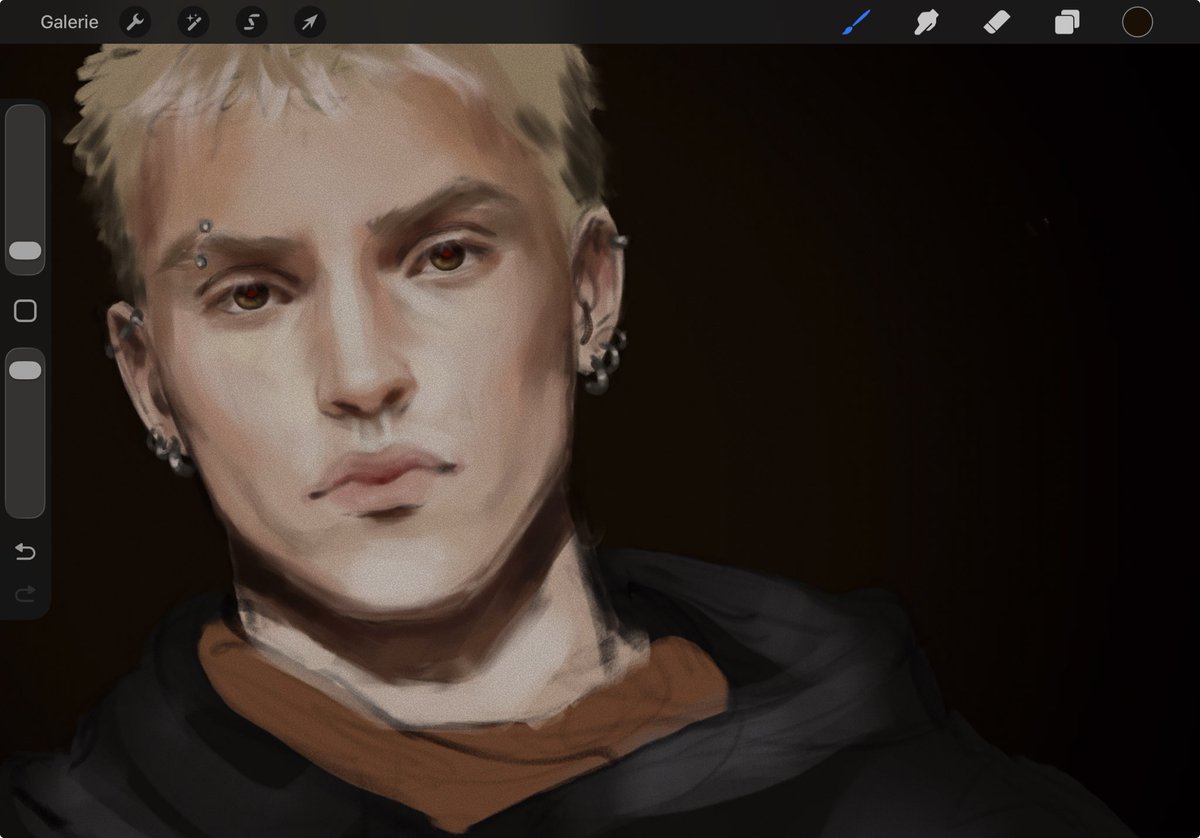1200x838 pixels.
Task: Open the Galerie view
Action: pyautogui.click(x=69, y=22)
